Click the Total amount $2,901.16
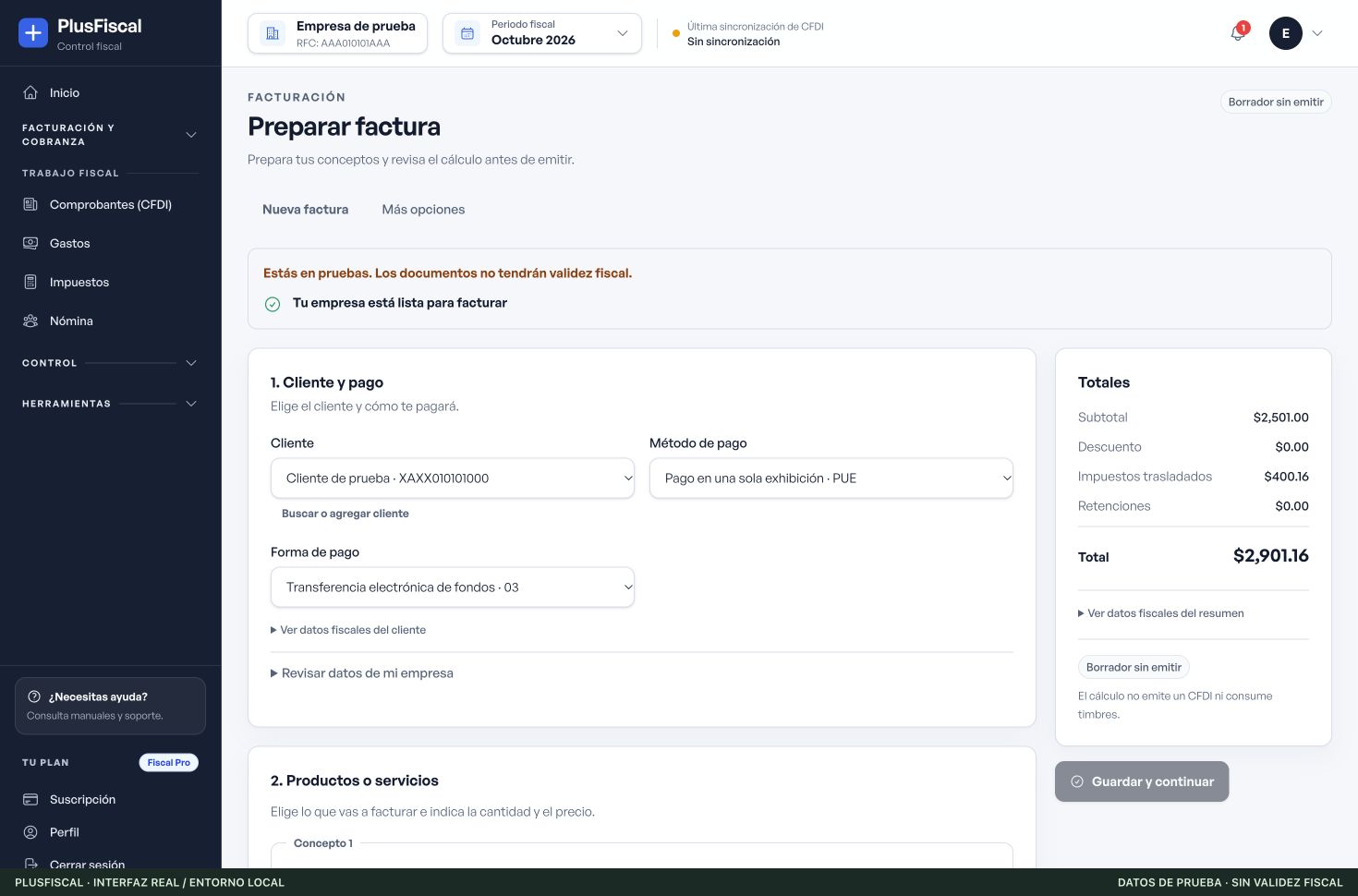 [1271, 556]
